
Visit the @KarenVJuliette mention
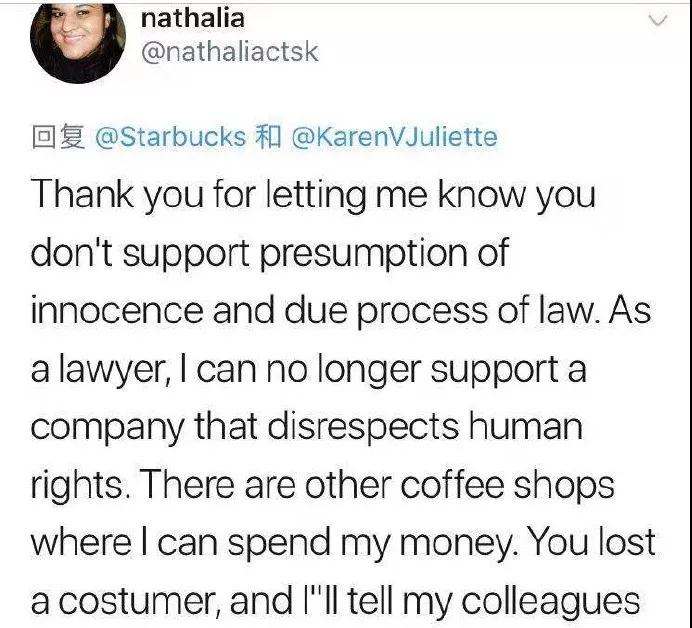pos(394,137)
